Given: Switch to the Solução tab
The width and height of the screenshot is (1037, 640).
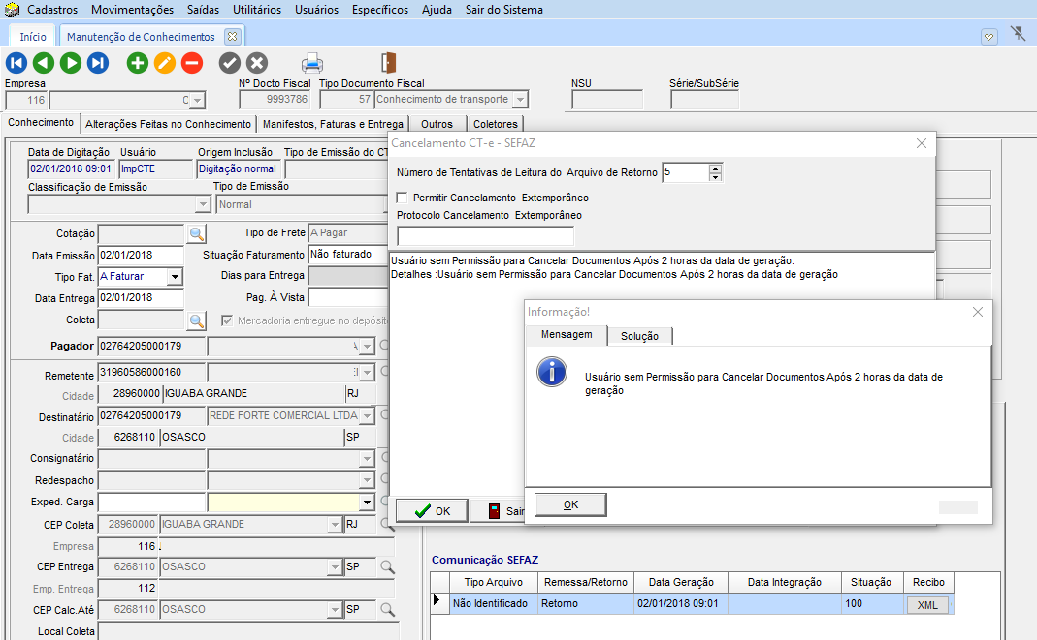Looking at the screenshot, I should click(640, 336).
